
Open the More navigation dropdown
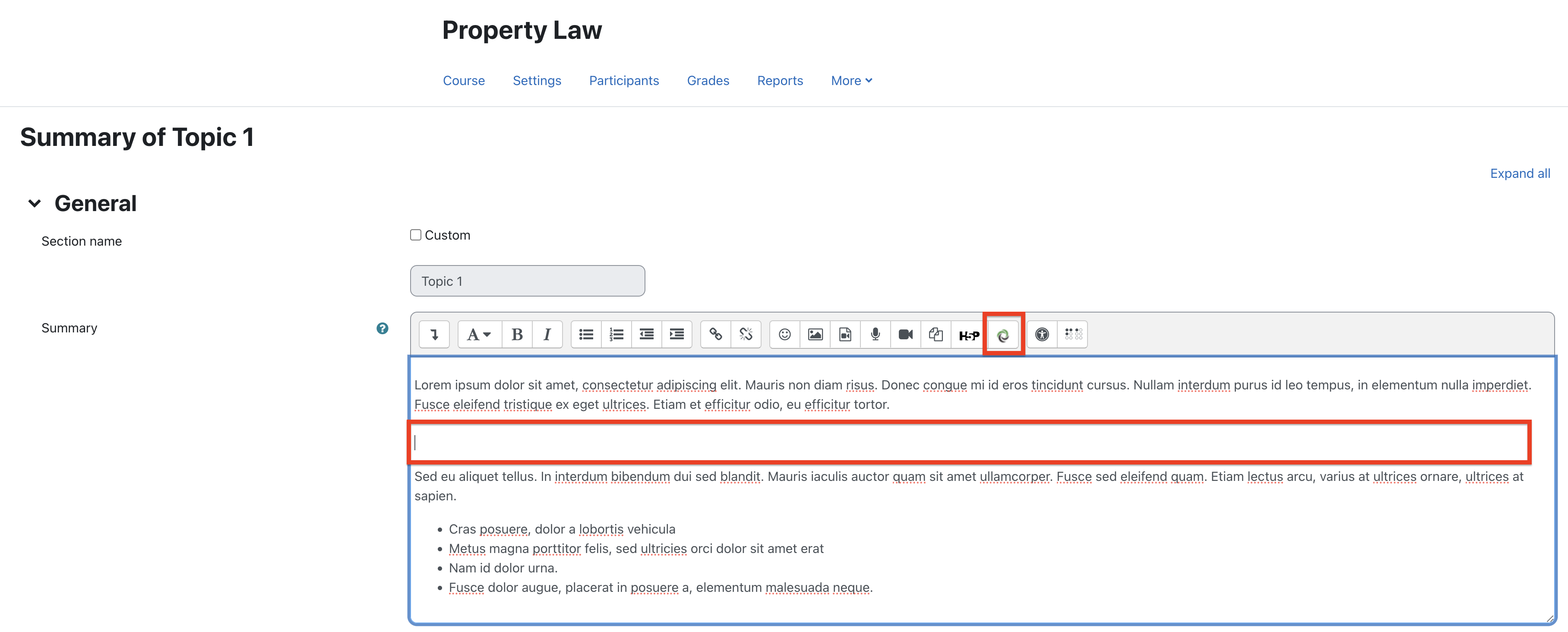click(850, 80)
